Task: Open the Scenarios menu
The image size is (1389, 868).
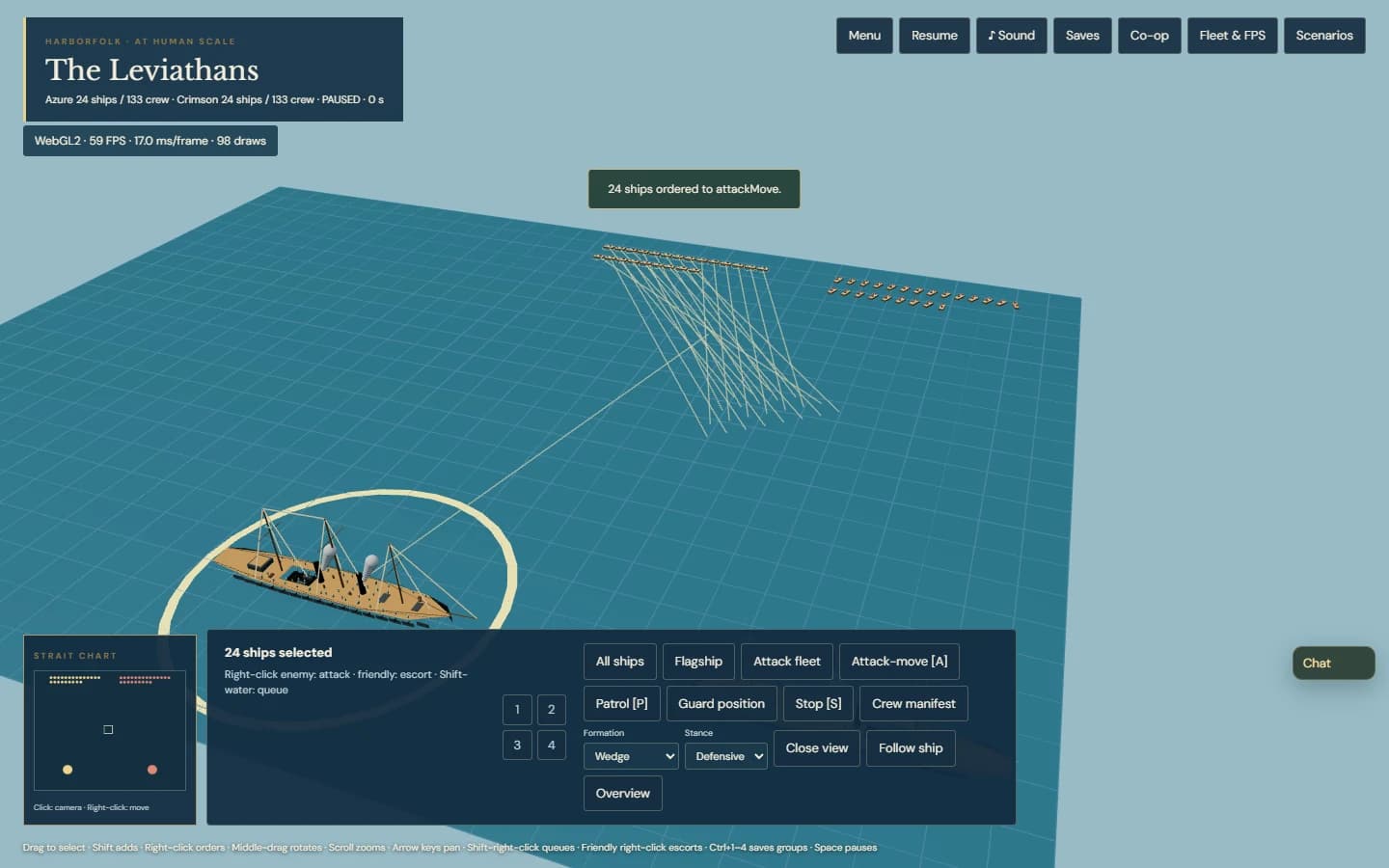Action: [1324, 36]
